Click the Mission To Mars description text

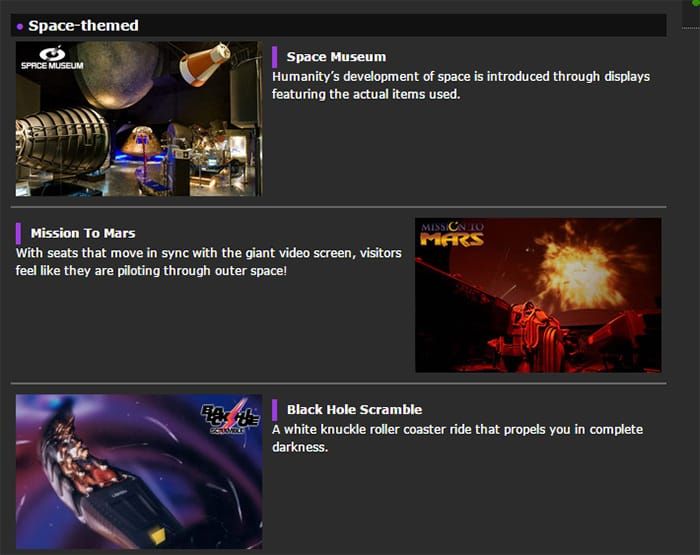tap(209, 262)
